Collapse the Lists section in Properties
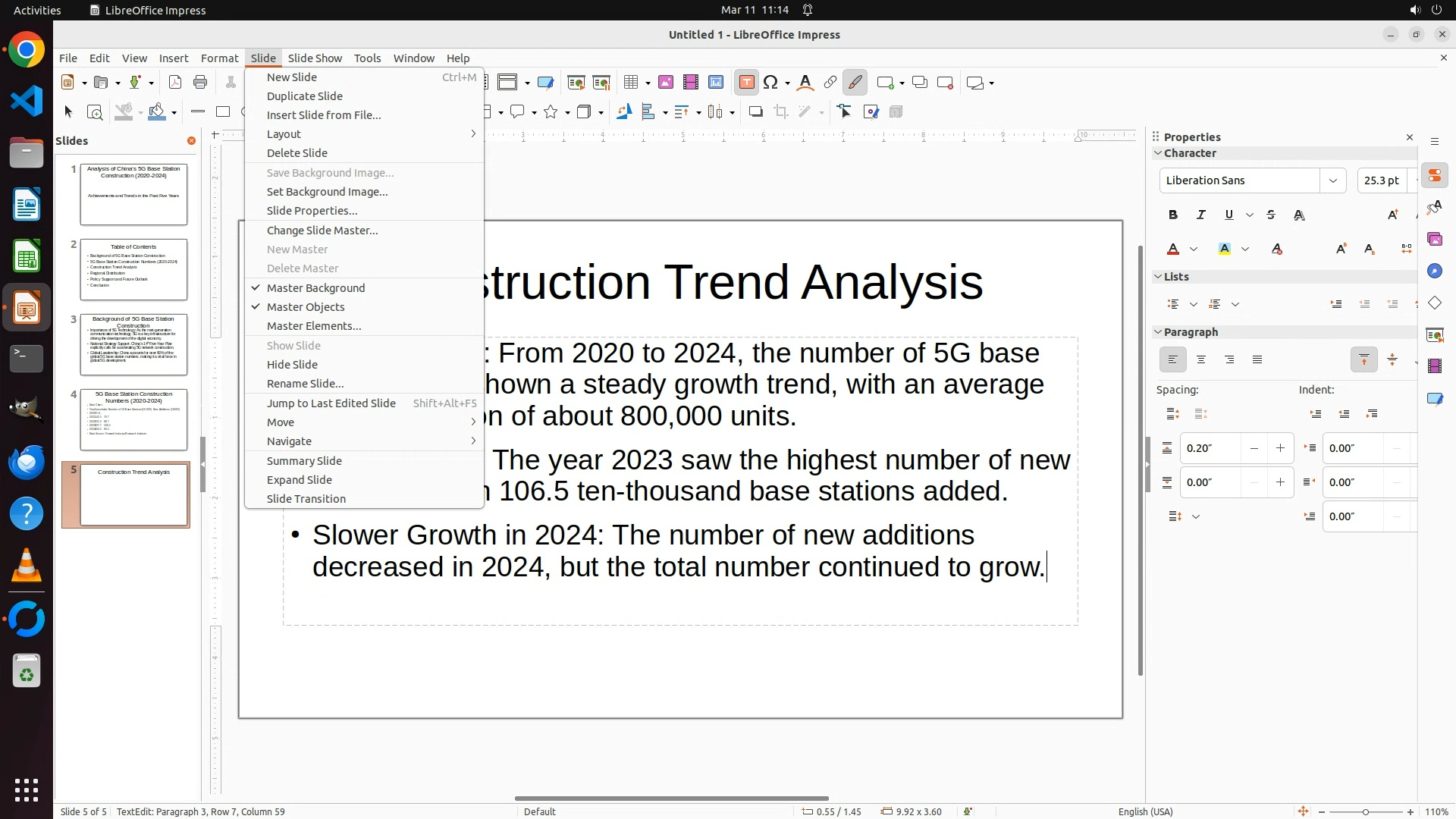This screenshot has height=819, width=1456. coord(1158,277)
